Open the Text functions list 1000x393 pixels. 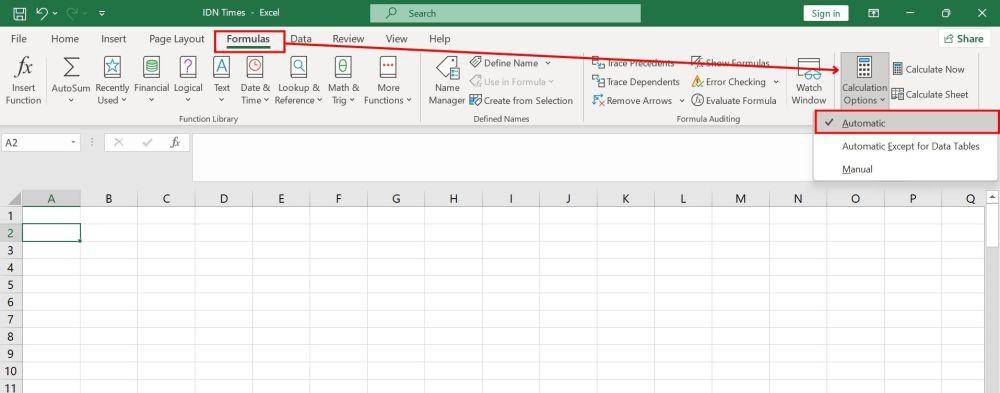[x=222, y=80]
